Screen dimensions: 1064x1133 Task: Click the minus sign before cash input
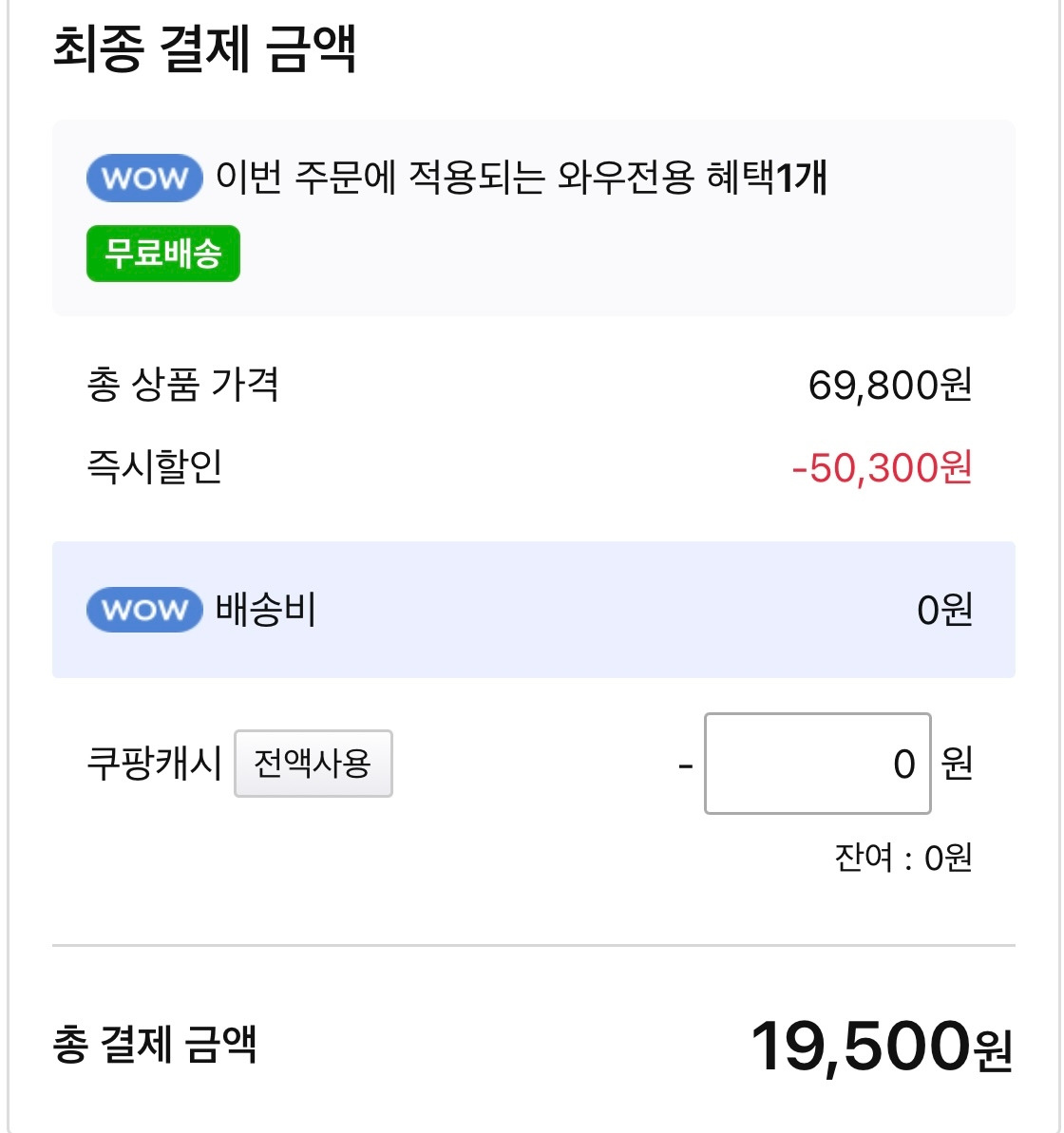pos(686,765)
